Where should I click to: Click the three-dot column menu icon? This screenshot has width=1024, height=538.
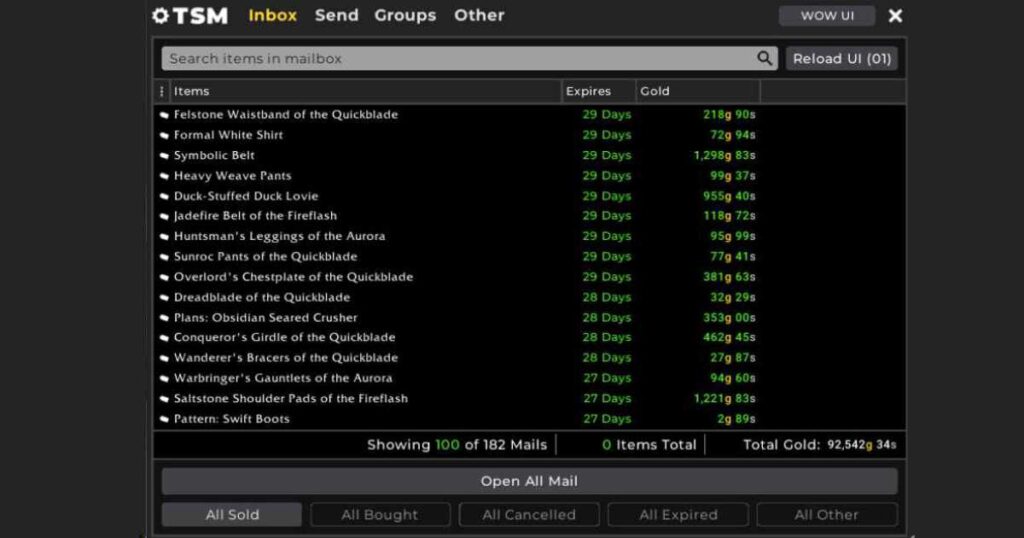162,91
